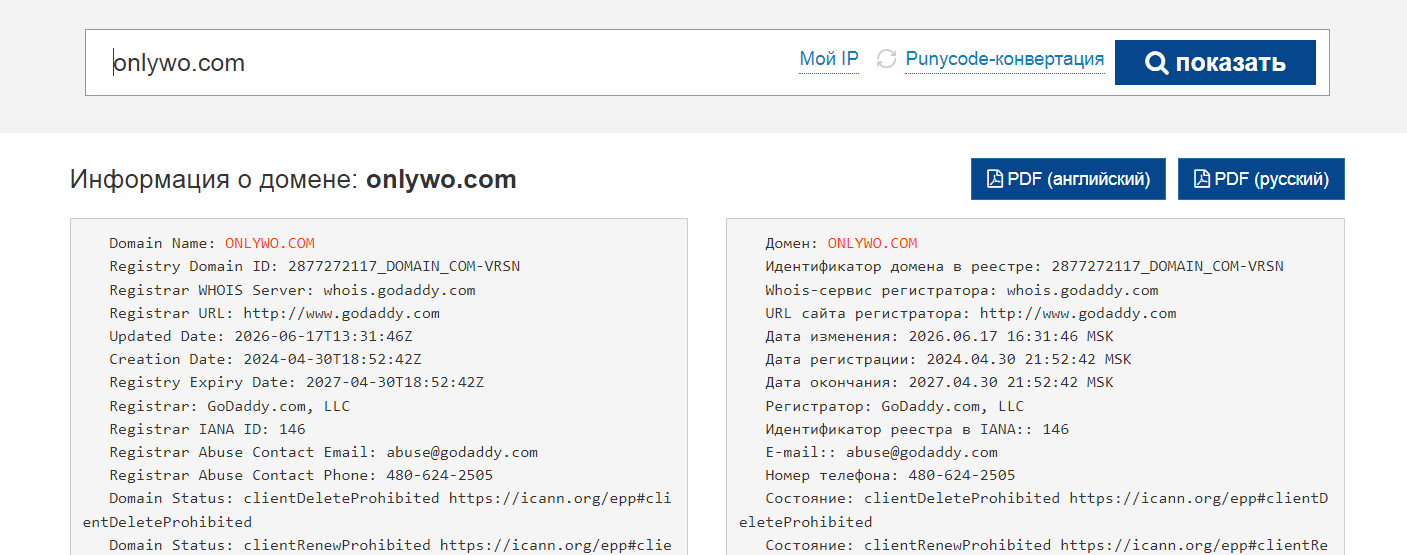
Task: Click the PDF file icon for русский
Action: click(x=1202, y=179)
